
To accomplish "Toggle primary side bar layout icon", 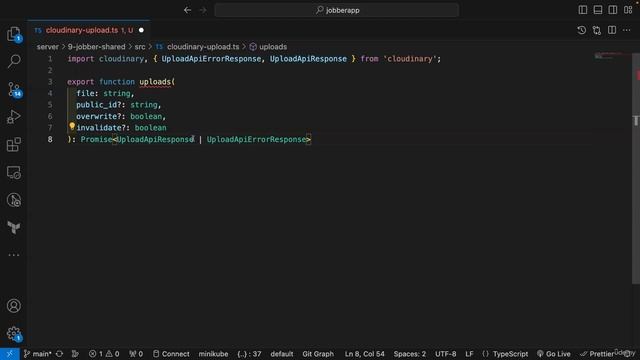I will (x=583, y=10).
